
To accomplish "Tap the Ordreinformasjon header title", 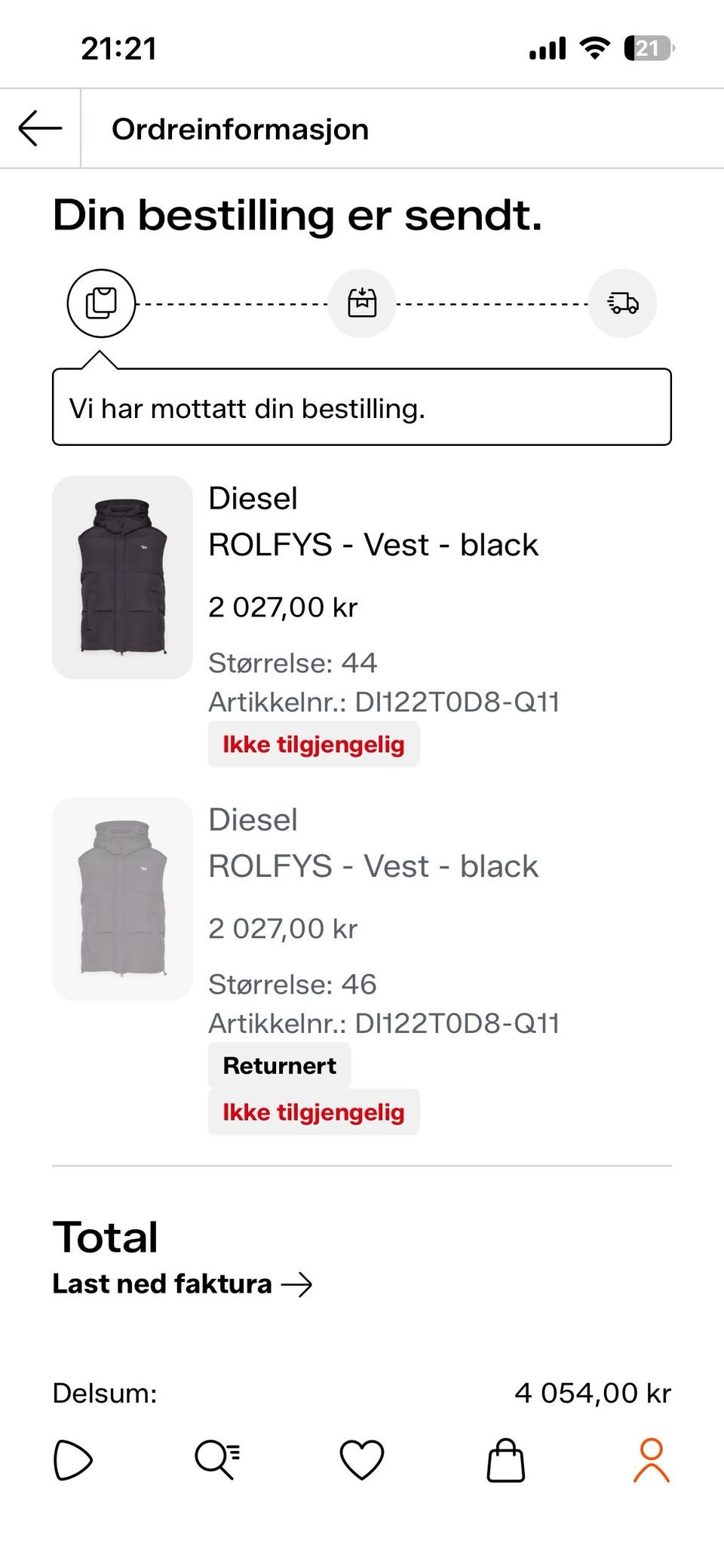I will 241,129.
